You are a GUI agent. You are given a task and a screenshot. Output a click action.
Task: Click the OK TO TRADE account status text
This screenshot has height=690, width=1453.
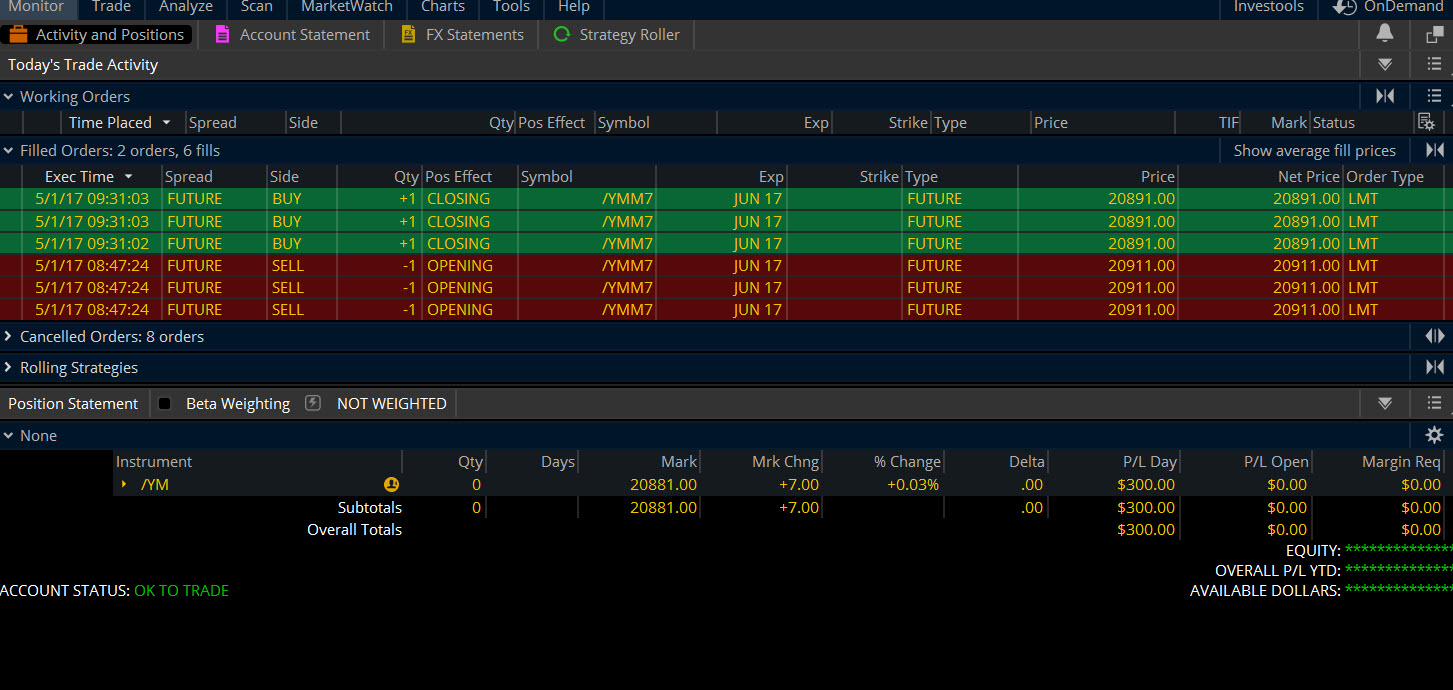click(181, 590)
